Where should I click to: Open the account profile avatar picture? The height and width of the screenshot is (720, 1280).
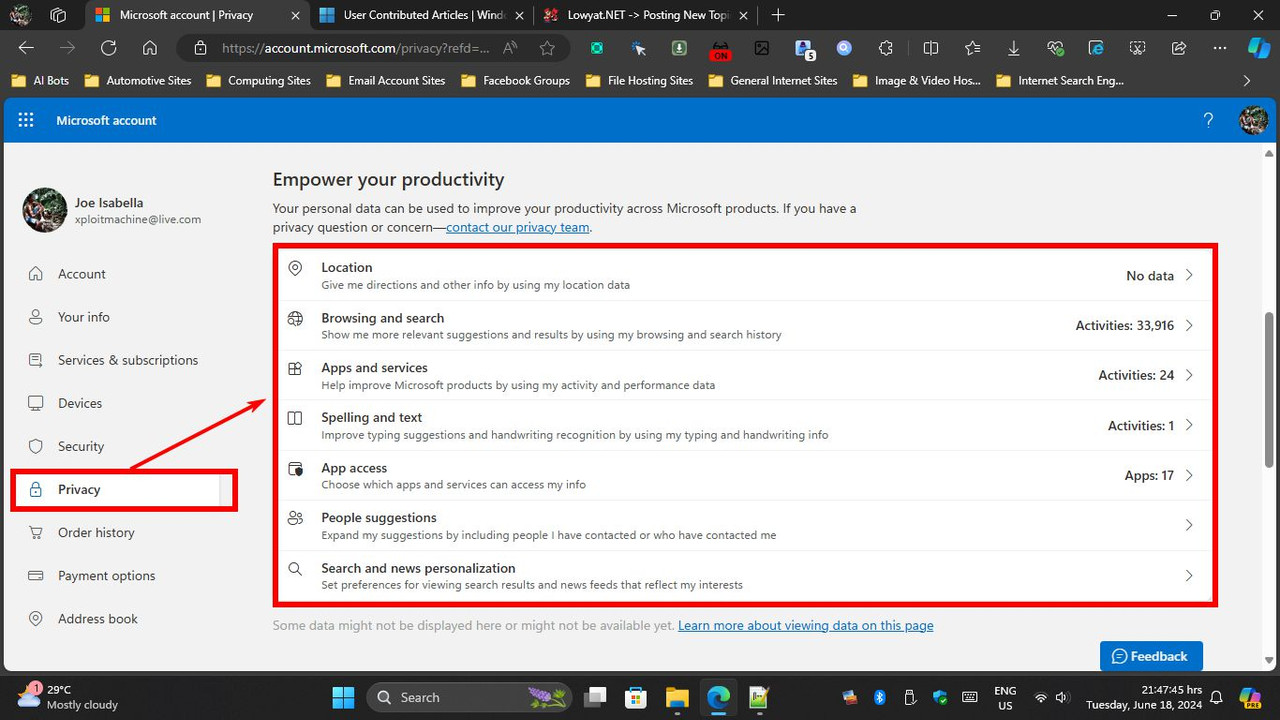[1253, 120]
